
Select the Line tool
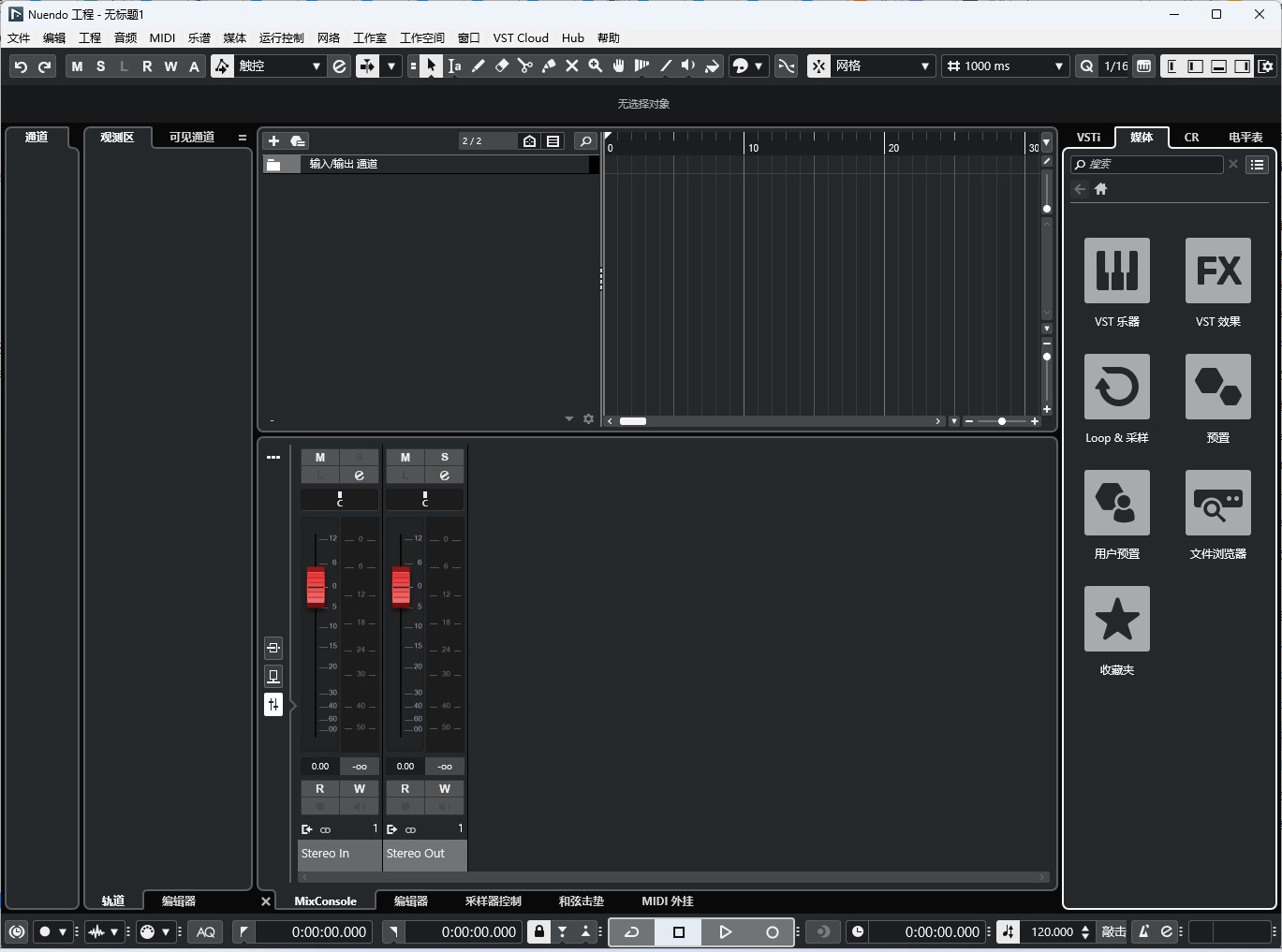coord(666,66)
